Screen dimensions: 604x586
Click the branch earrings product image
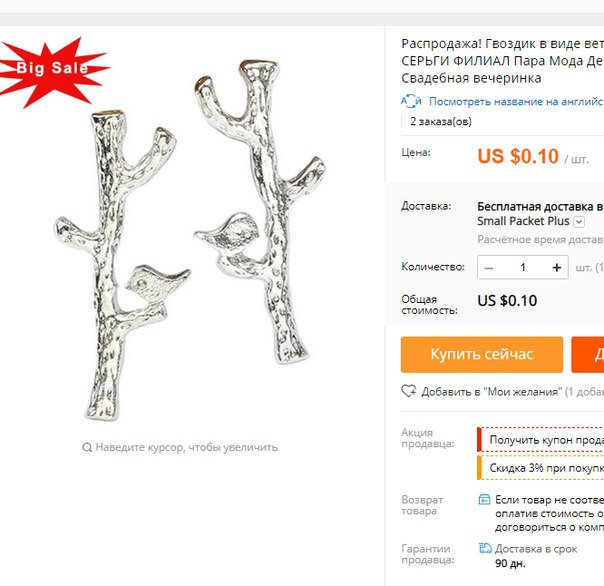(x=189, y=240)
